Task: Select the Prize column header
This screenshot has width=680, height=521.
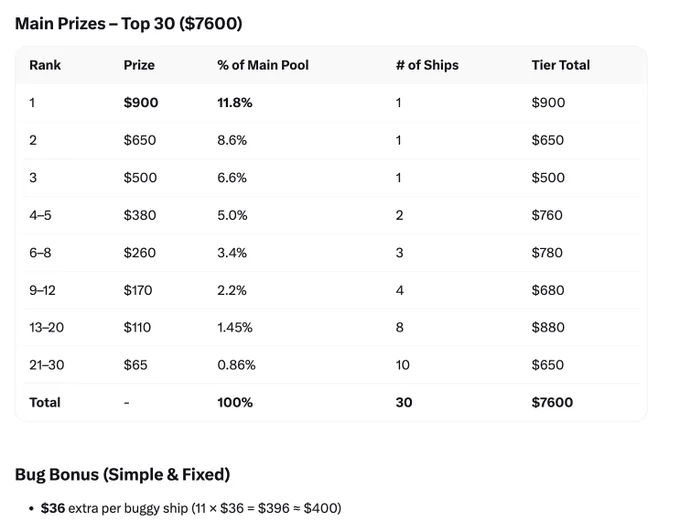Action: point(139,65)
